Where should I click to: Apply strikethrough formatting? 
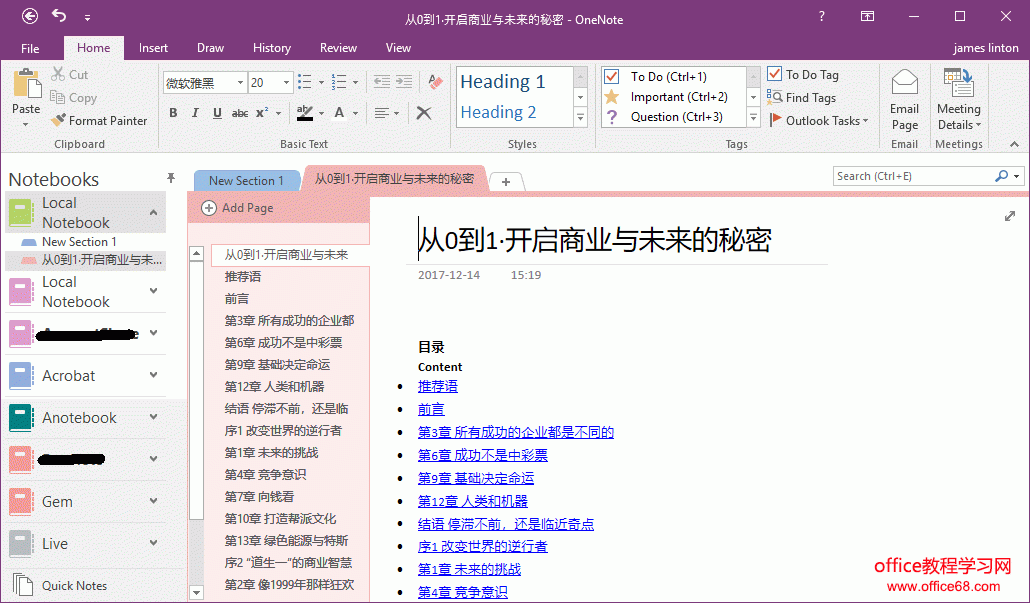point(240,113)
